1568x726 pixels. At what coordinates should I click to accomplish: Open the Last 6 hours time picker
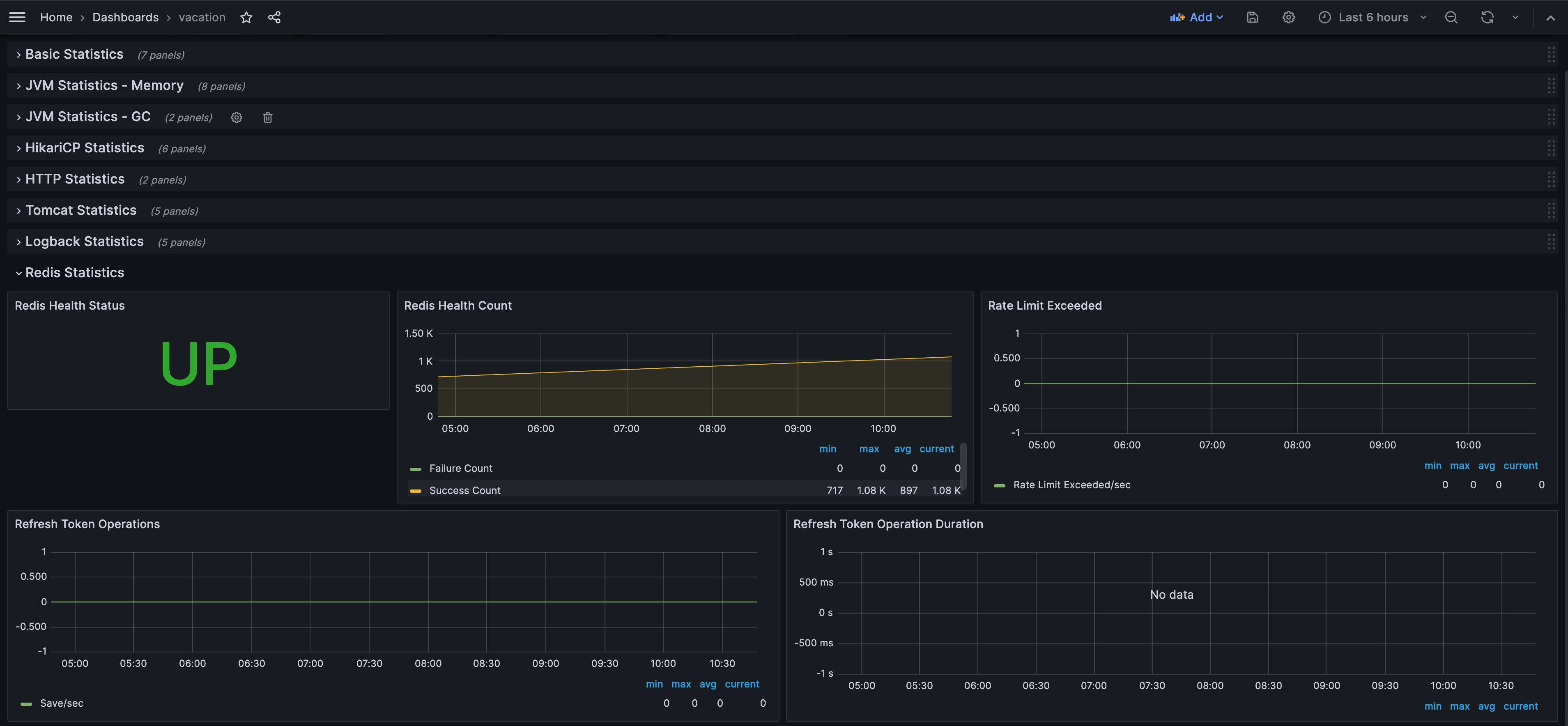[x=1373, y=17]
